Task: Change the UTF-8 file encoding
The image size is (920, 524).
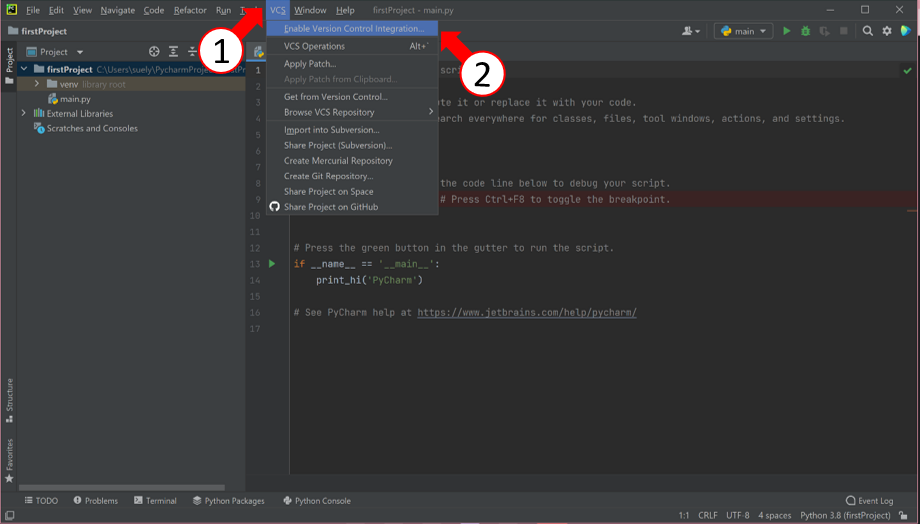Action: click(738, 515)
